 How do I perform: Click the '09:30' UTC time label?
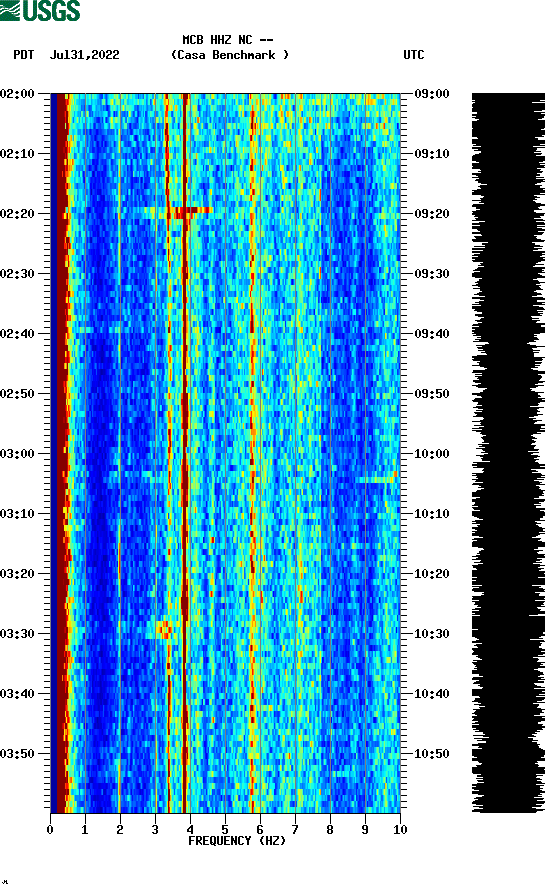(432, 274)
